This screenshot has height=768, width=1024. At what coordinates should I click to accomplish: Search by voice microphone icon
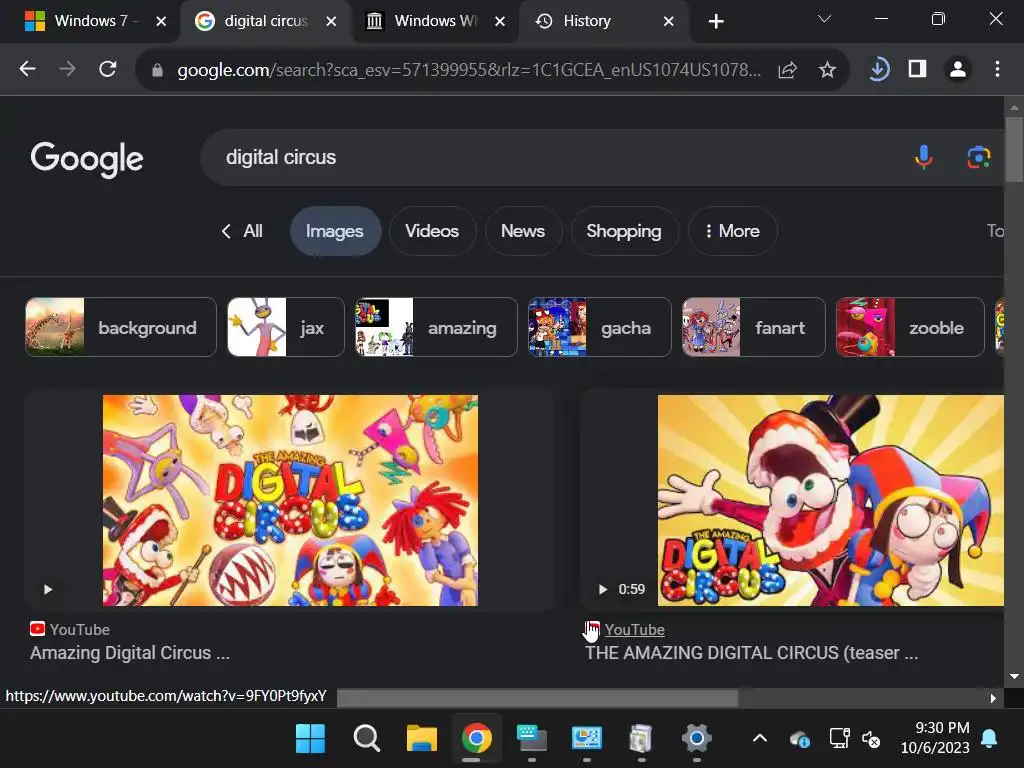tap(923, 157)
